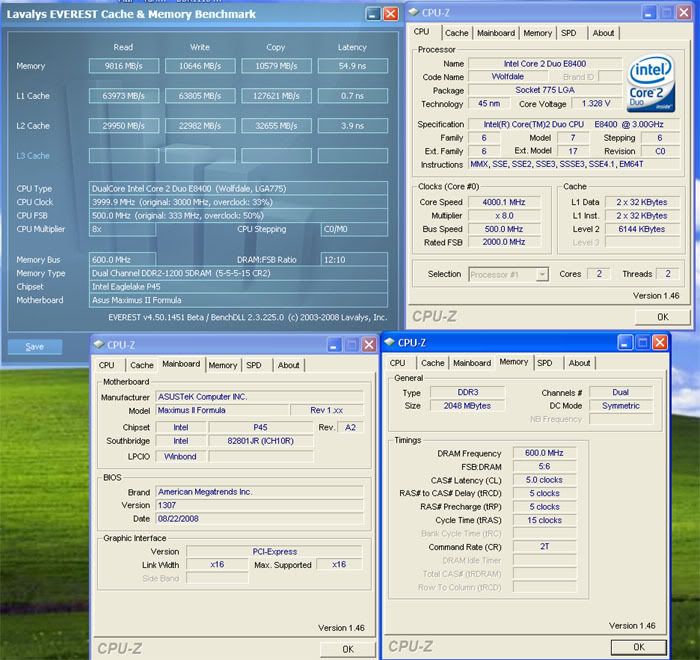Click the empty L3 Cache Read field
Screen dimensions: 700x660
pyautogui.click(x=124, y=155)
